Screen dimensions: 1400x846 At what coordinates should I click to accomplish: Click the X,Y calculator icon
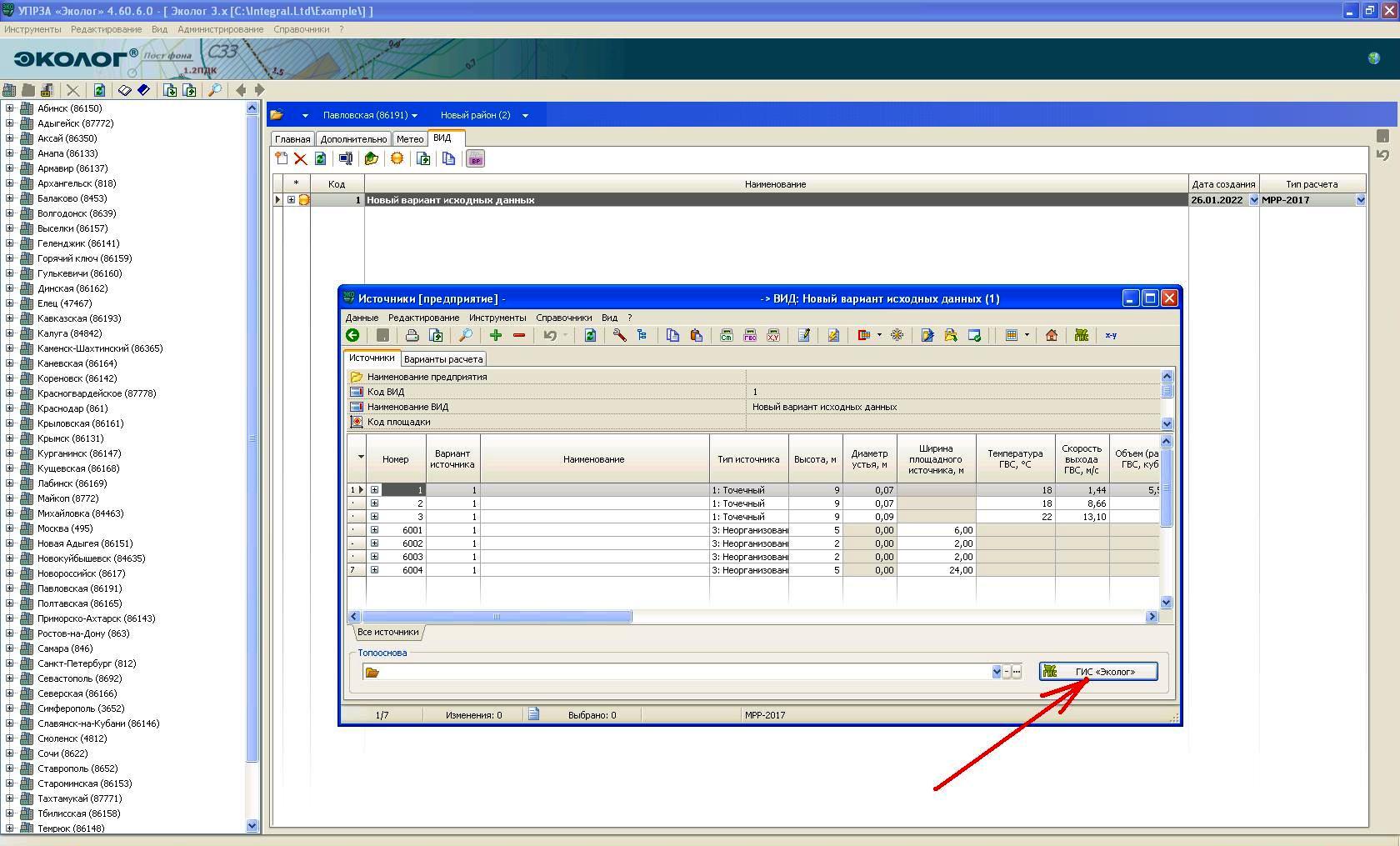(x=773, y=335)
